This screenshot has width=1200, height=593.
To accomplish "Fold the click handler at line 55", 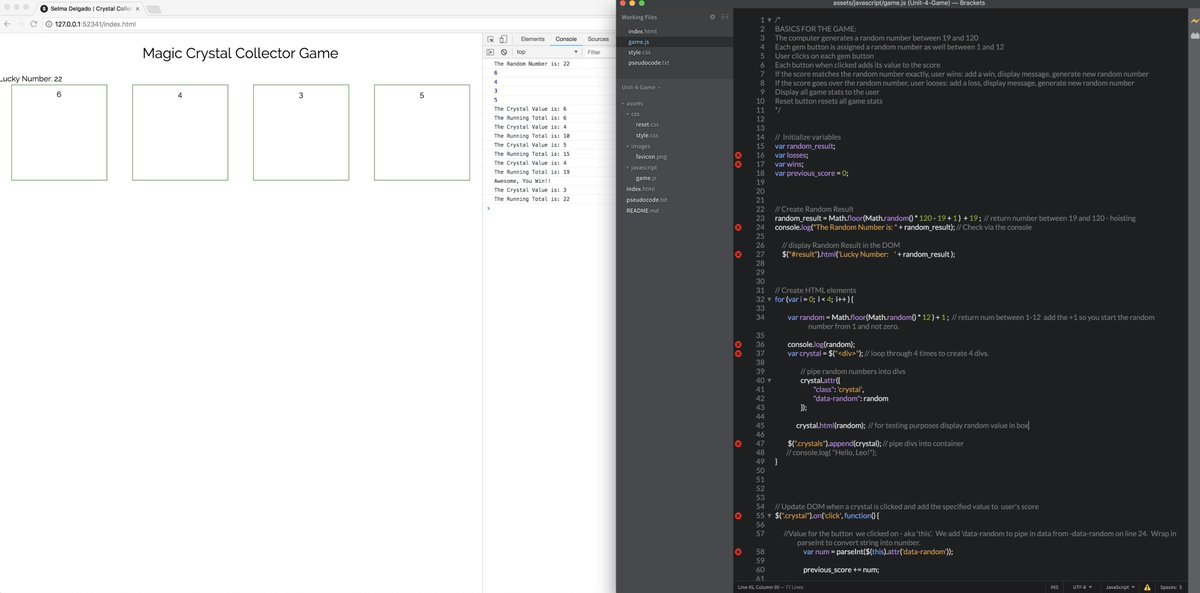I will pos(769,515).
